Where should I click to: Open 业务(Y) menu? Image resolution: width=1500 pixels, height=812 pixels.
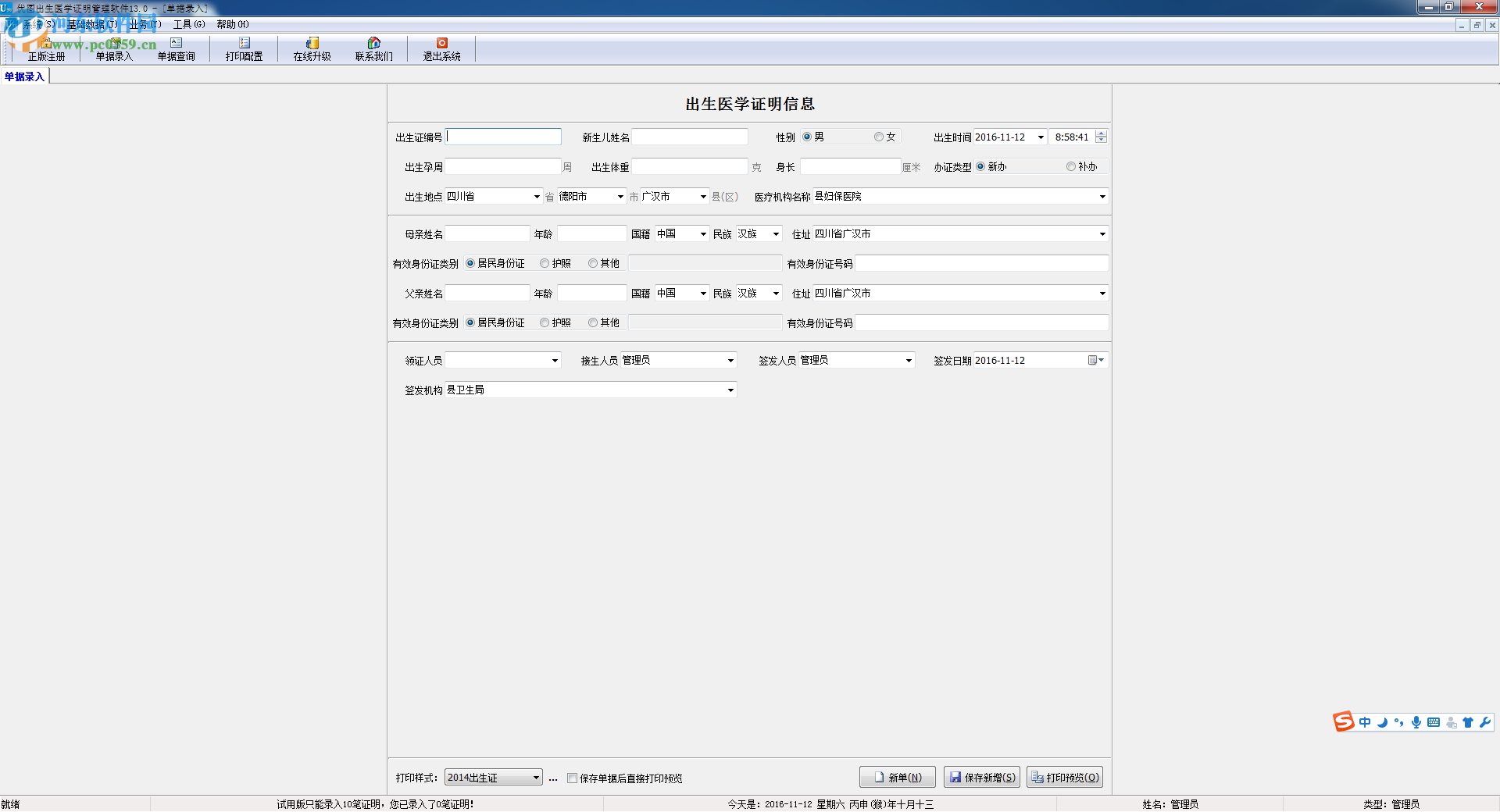click(x=145, y=24)
